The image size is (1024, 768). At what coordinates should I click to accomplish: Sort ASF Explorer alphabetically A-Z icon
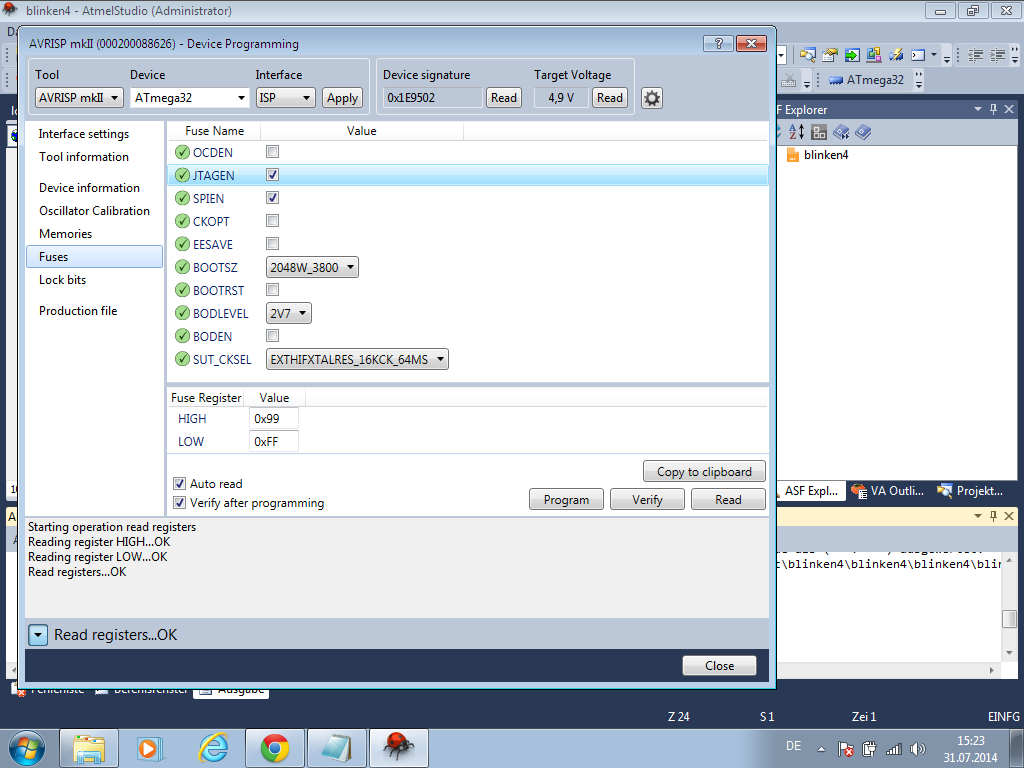point(797,132)
